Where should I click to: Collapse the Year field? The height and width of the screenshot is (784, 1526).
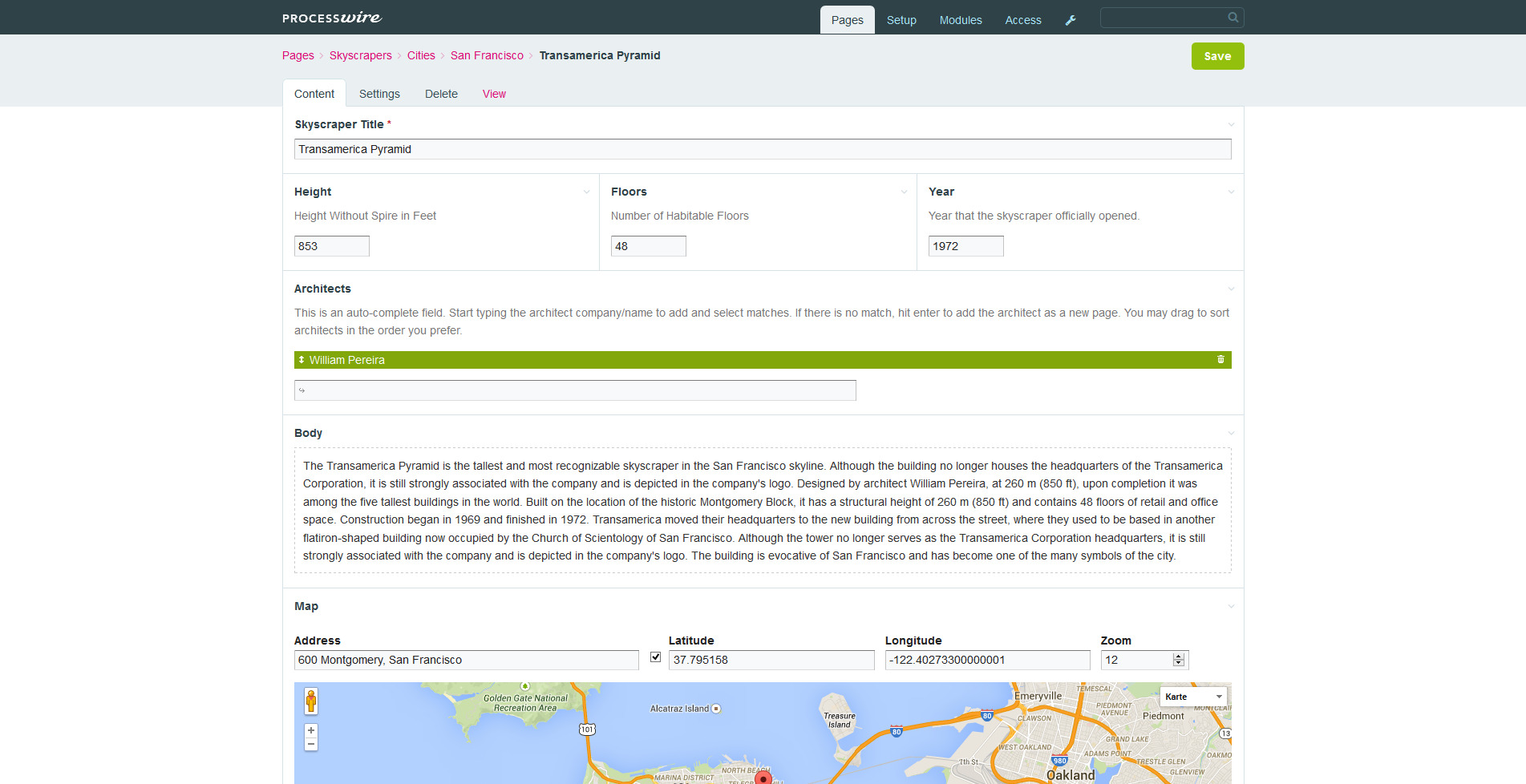(1231, 192)
